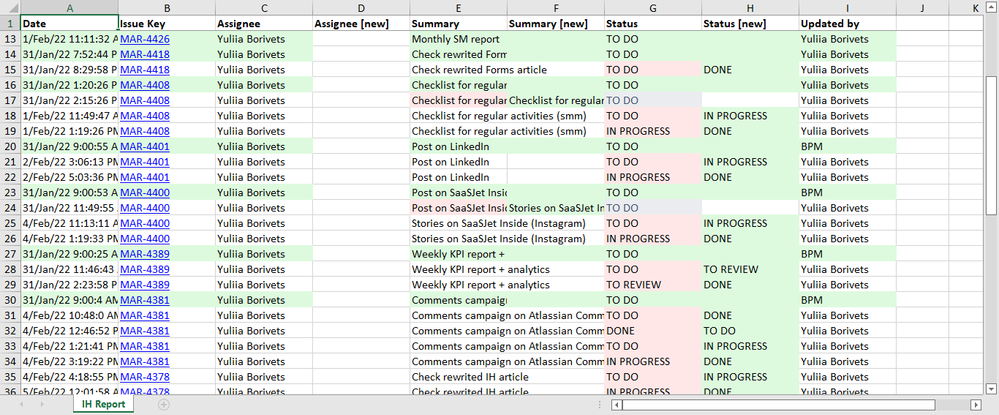This screenshot has height=415, width=999.
Task: Open the MAR-4418 link in row 15
Action: (145, 69)
